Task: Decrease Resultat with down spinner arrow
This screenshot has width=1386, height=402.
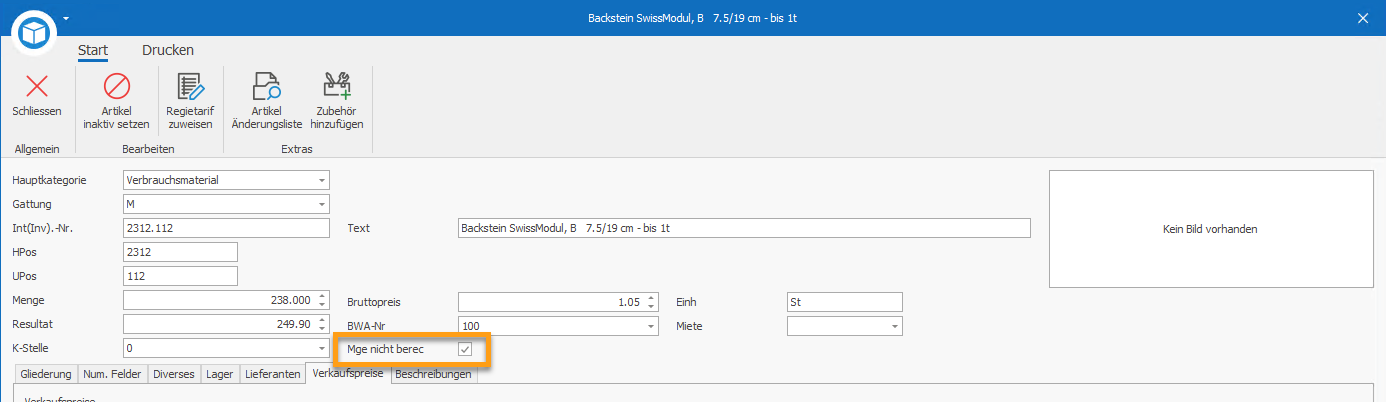Action: coord(321,329)
